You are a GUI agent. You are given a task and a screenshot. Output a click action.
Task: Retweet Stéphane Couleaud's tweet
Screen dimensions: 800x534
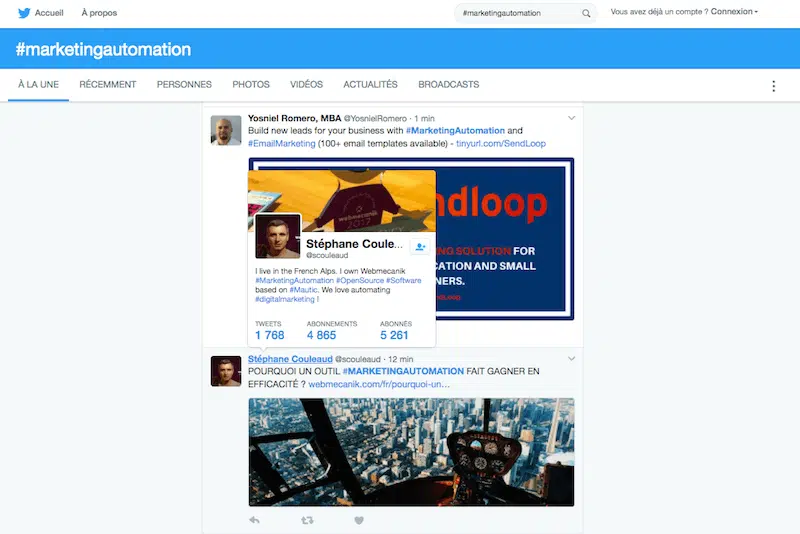pos(307,520)
